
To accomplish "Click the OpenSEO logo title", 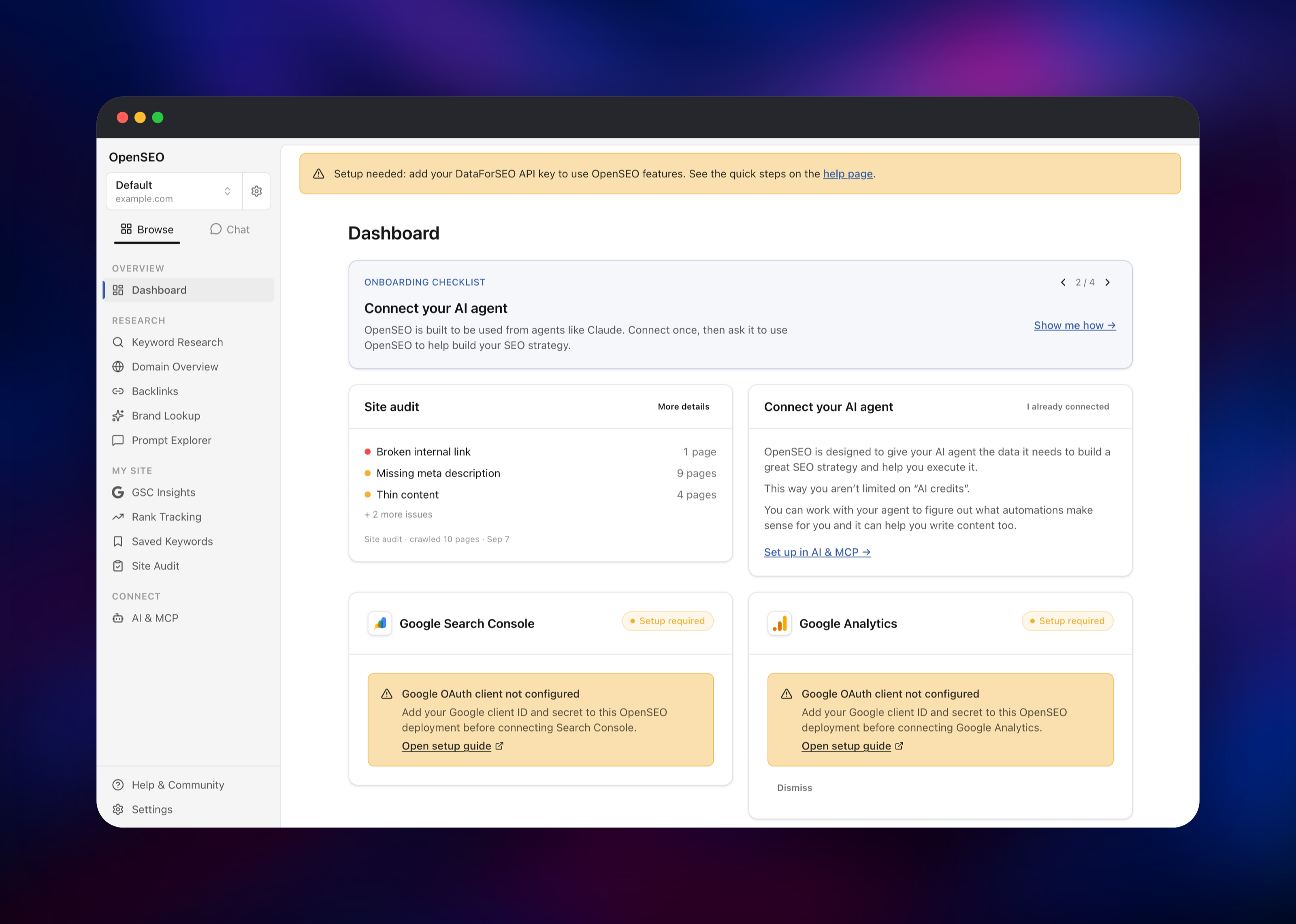I will click(x=136, y=157).
